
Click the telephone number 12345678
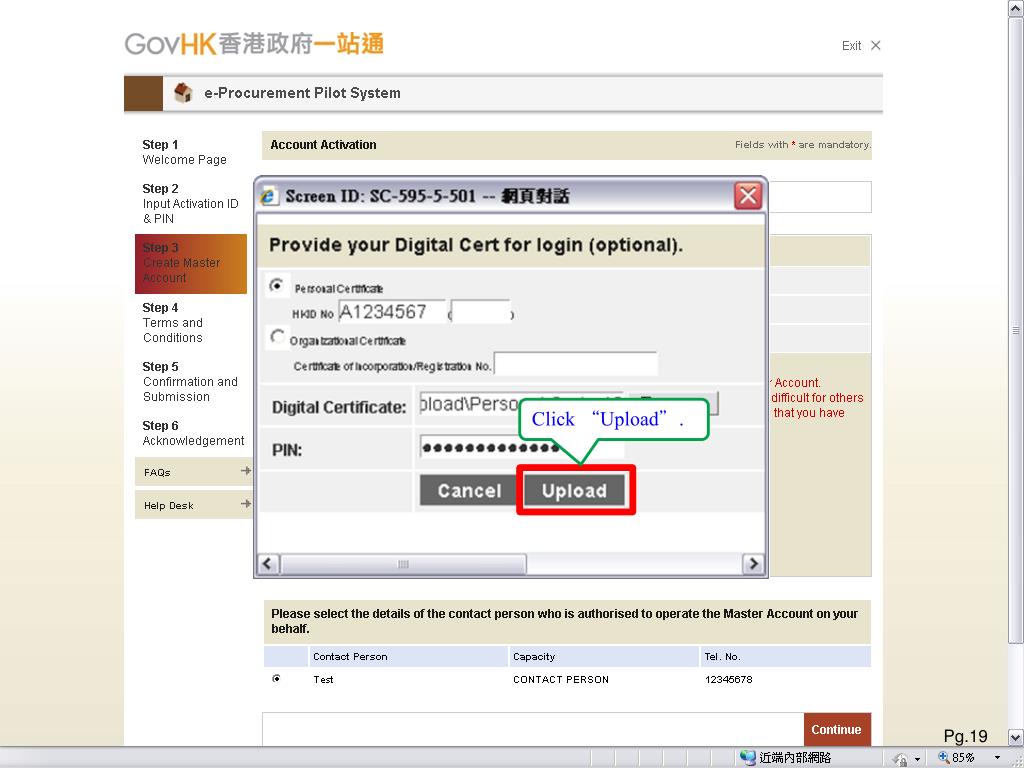(728, 679)
